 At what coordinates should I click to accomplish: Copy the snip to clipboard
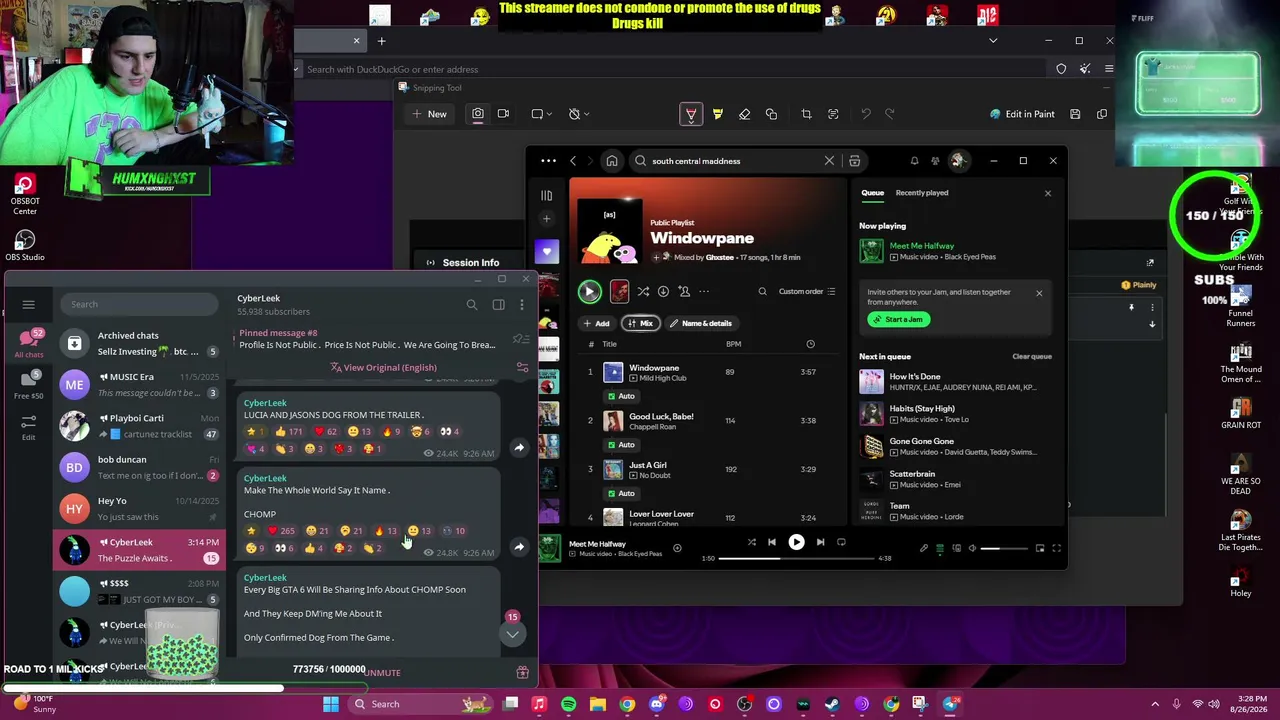[1102, 114]
